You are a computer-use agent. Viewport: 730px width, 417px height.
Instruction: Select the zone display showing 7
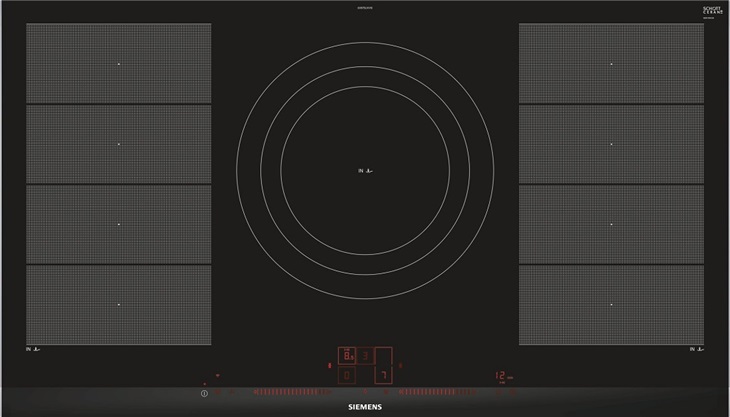(383, 374)
